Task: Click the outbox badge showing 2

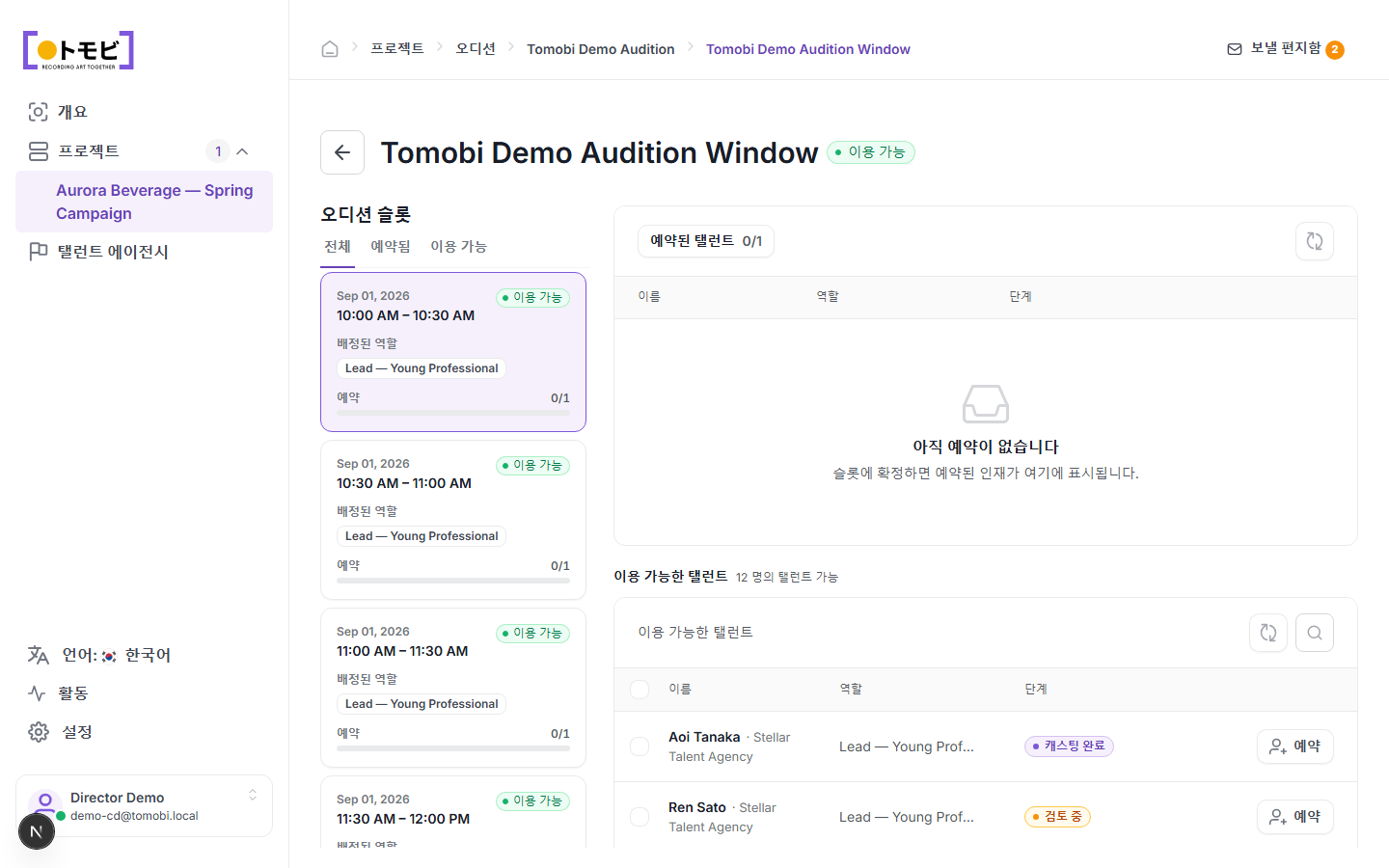Action: tap(1335, 50)
